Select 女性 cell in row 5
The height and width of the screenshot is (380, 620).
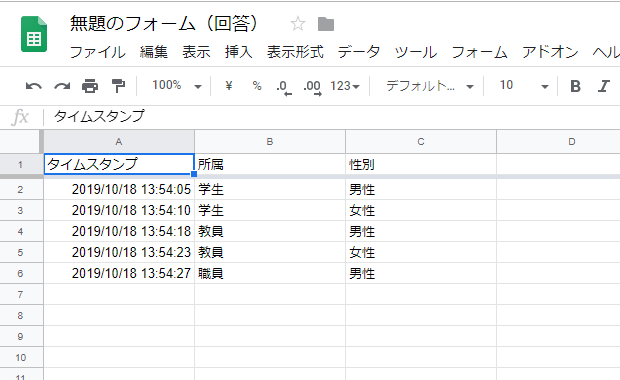[421, 252]
